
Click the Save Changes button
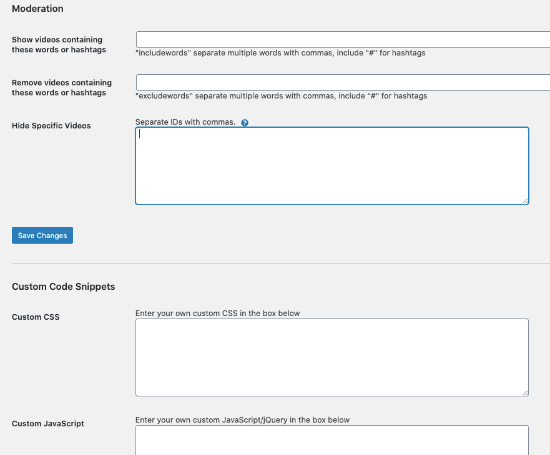pyautogui.click(x=42, y=235)
